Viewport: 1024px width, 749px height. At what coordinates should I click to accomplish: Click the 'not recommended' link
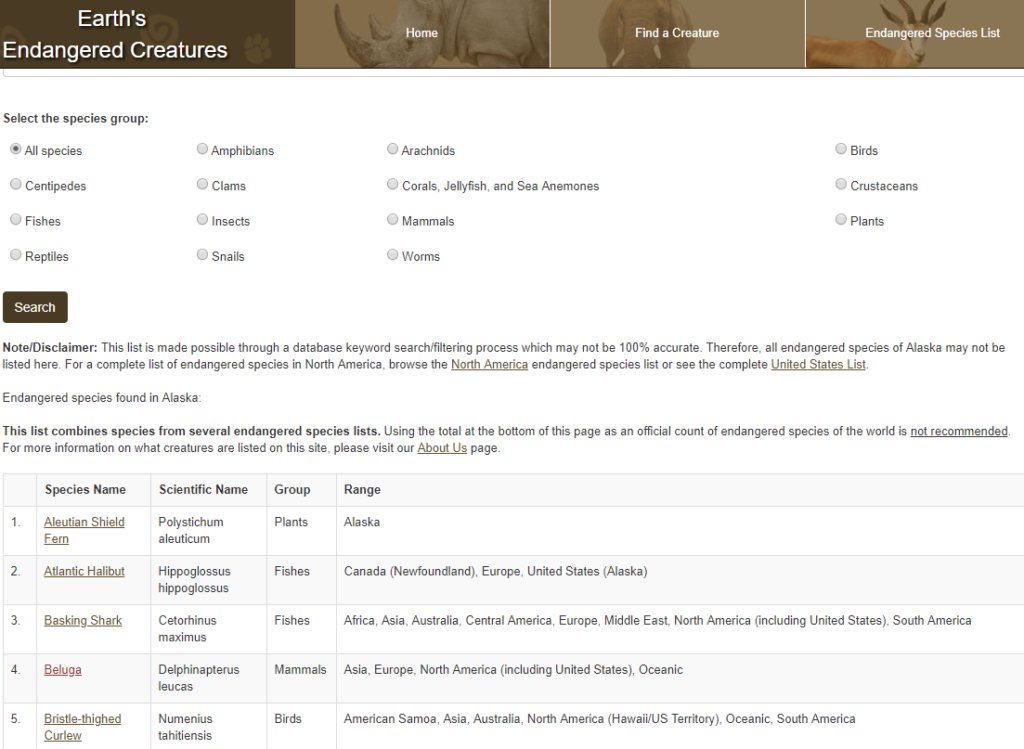(x=958, y=431)
